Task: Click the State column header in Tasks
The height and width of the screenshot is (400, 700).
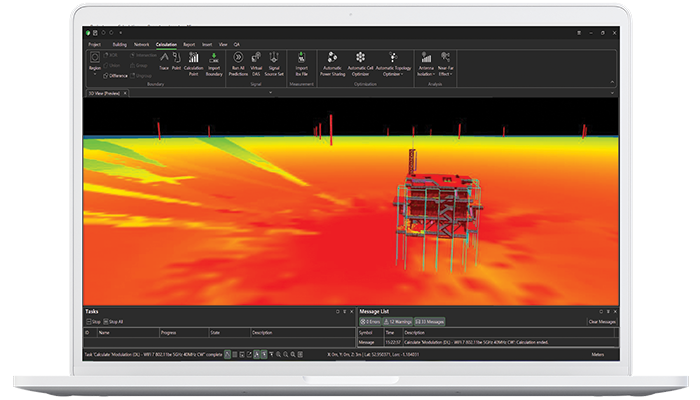Action: pos(229,333)
